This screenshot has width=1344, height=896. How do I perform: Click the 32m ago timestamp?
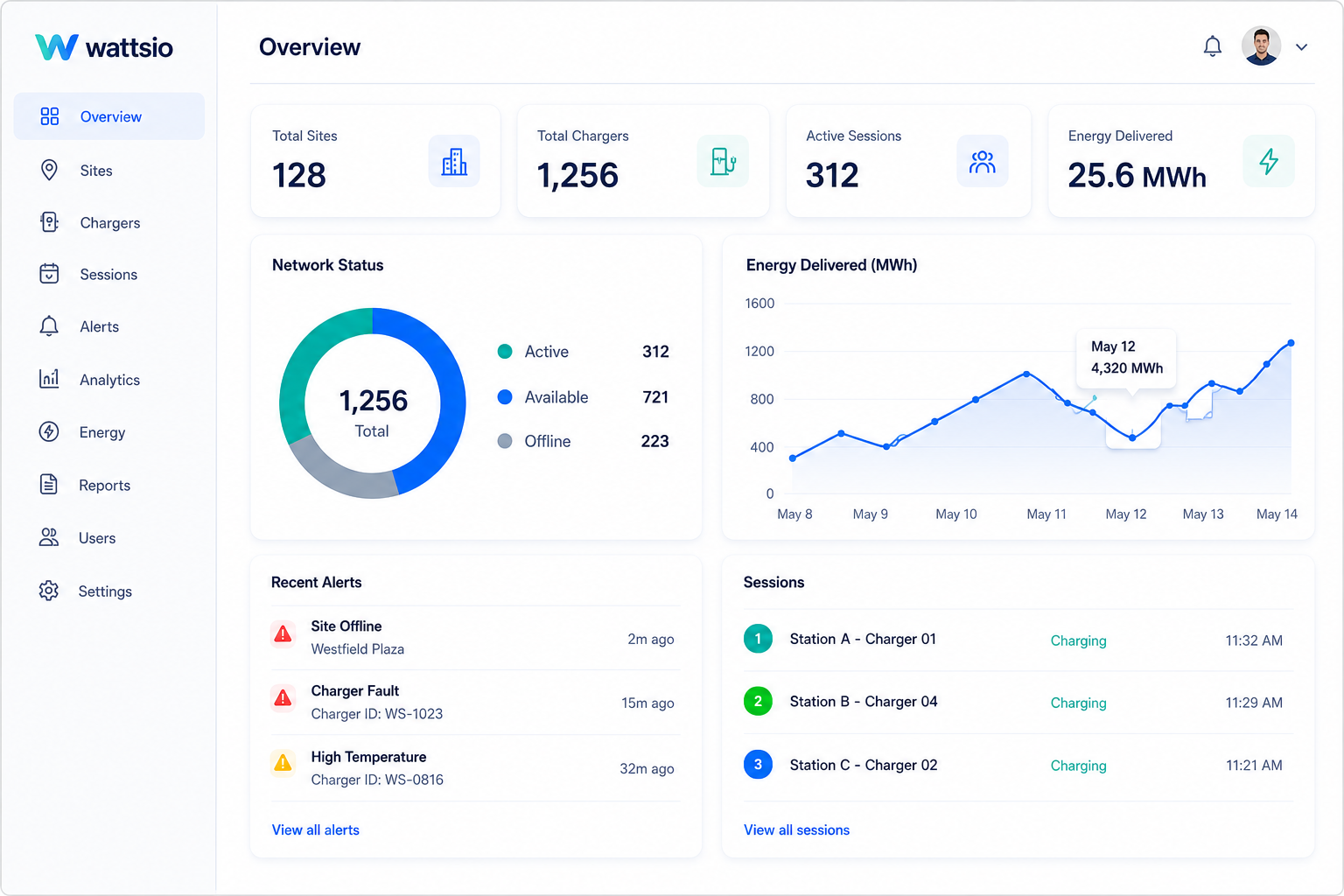click(647, 769)
